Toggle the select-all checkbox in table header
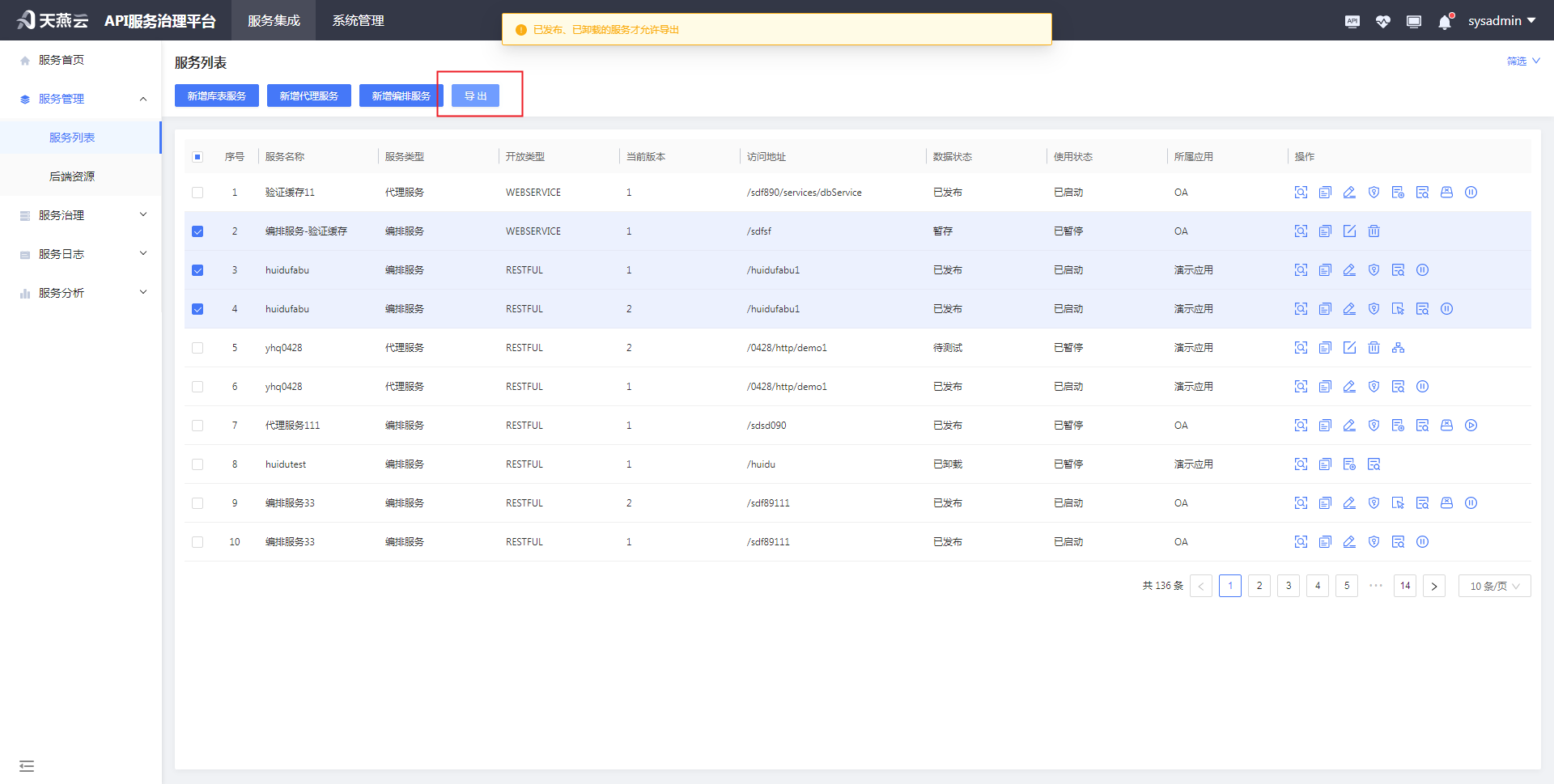Screen dimensions: 1554x784 coord(197,157)
